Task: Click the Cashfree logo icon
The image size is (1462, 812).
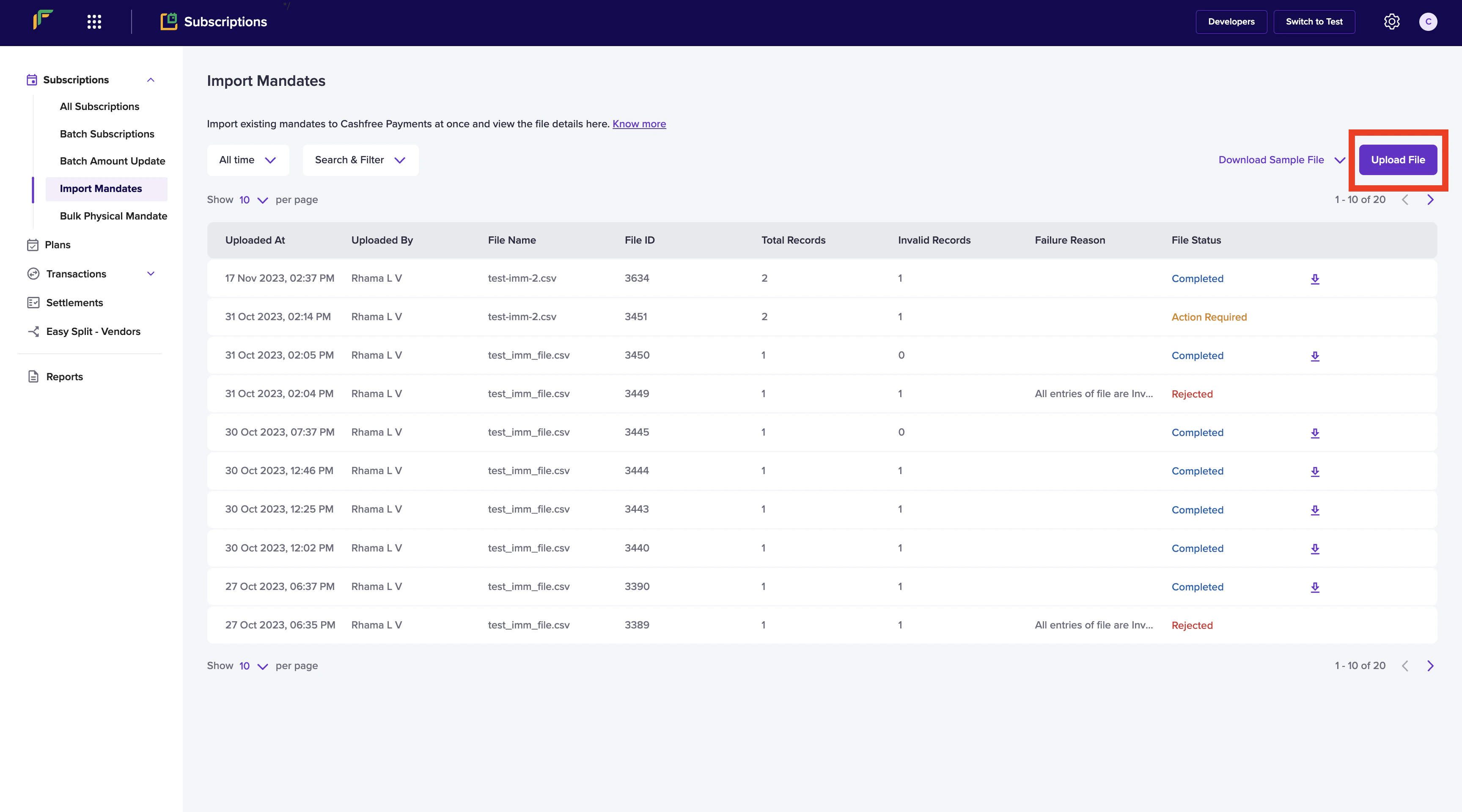Action: click(x=43, y=20)
